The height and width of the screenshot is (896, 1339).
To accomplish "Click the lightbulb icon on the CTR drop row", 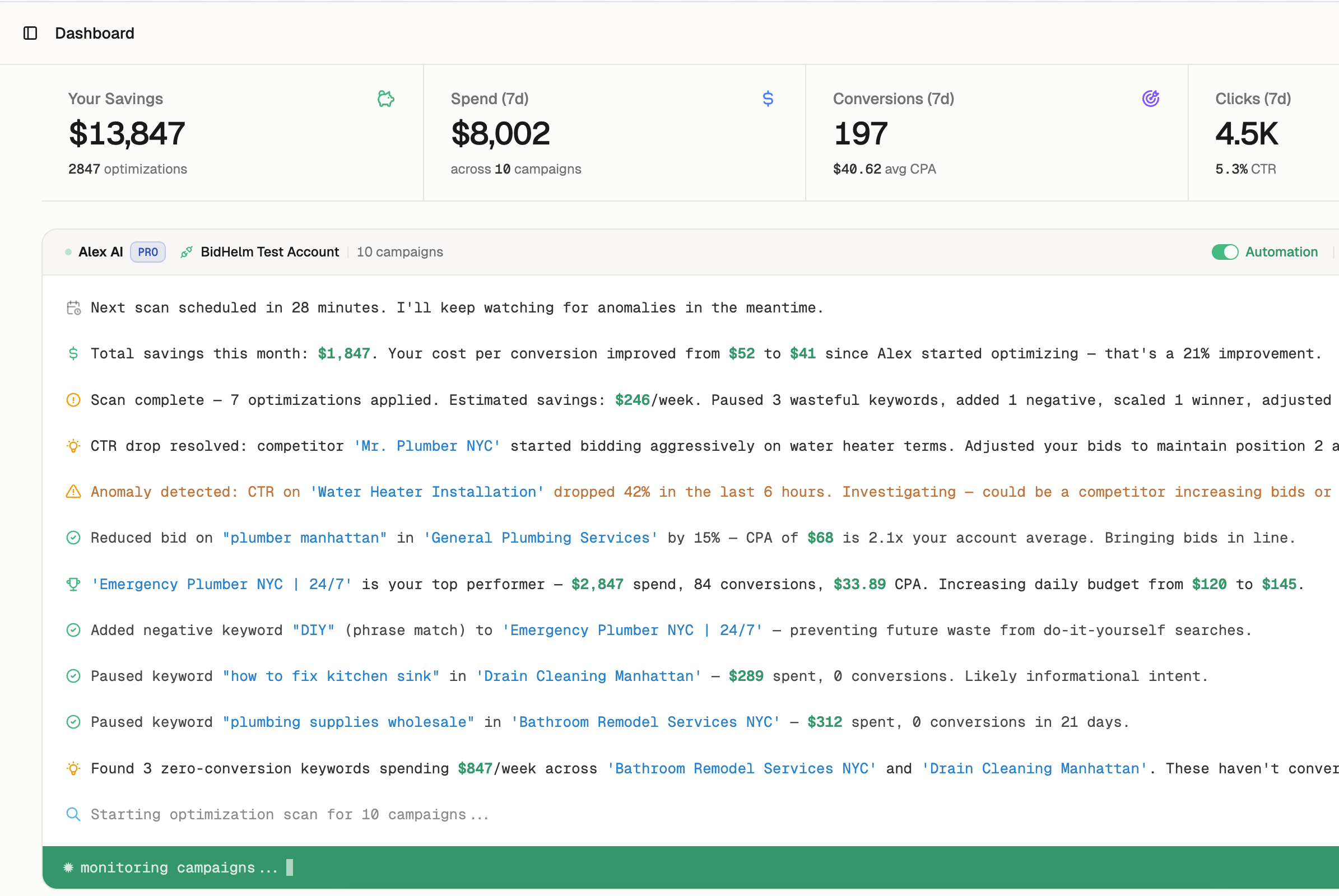I will 73,446.
